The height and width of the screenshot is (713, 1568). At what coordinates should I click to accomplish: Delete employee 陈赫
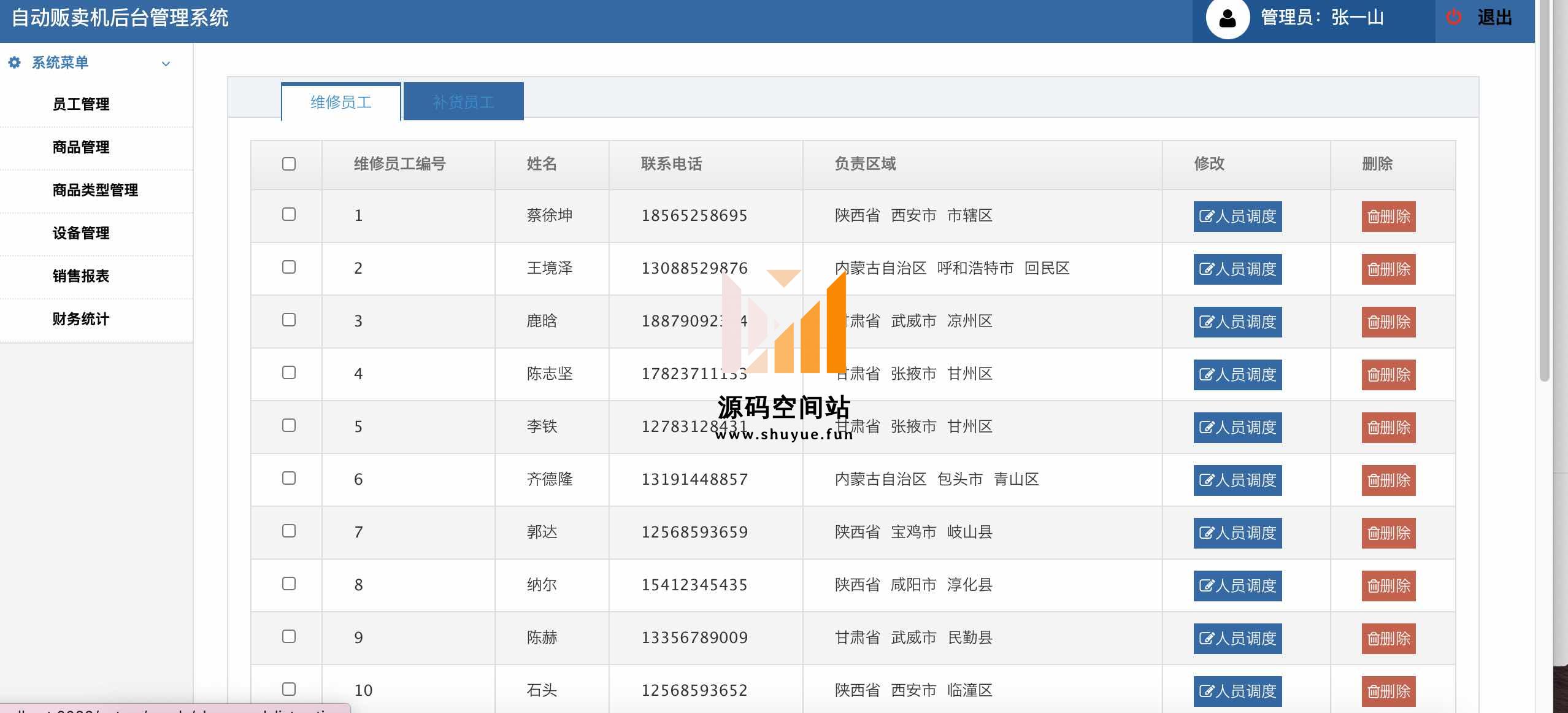coord(1388,639)
